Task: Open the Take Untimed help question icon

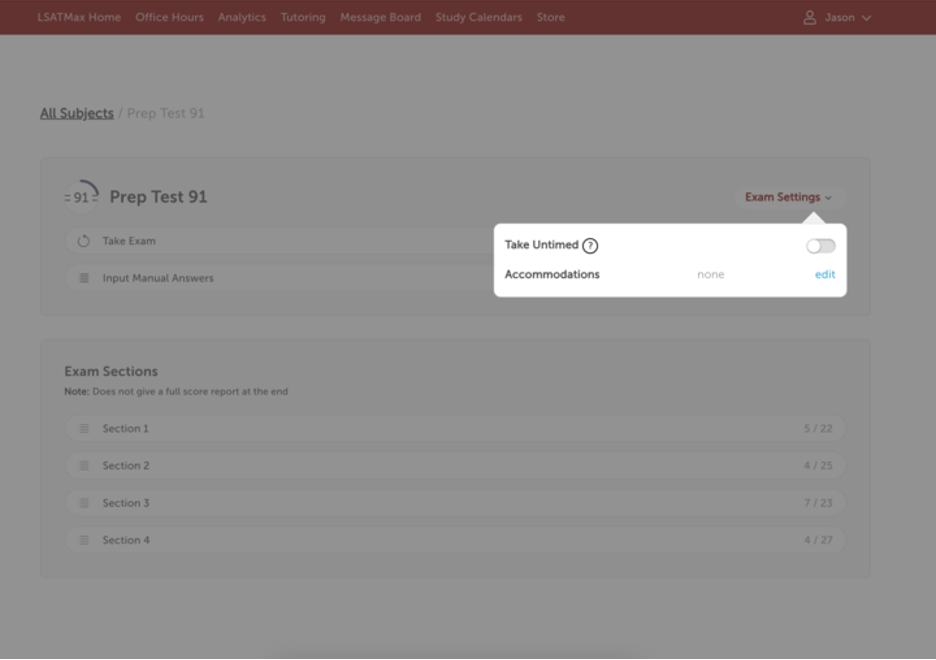Action: (x=590, y=246)
